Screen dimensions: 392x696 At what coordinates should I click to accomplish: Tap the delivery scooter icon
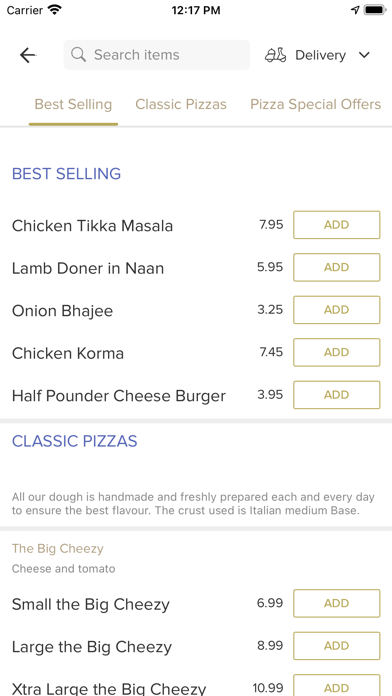click(x=276, y=55)
